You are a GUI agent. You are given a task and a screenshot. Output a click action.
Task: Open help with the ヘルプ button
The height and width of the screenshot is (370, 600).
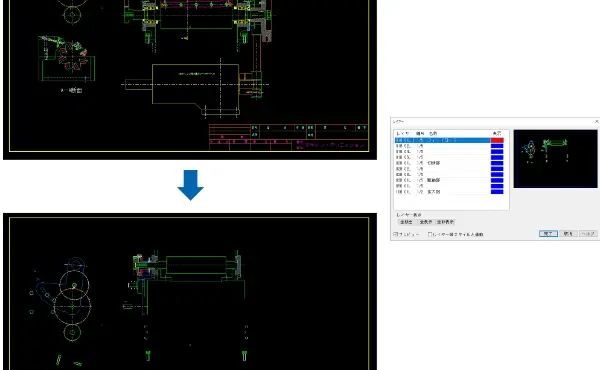tap(588, 233)
